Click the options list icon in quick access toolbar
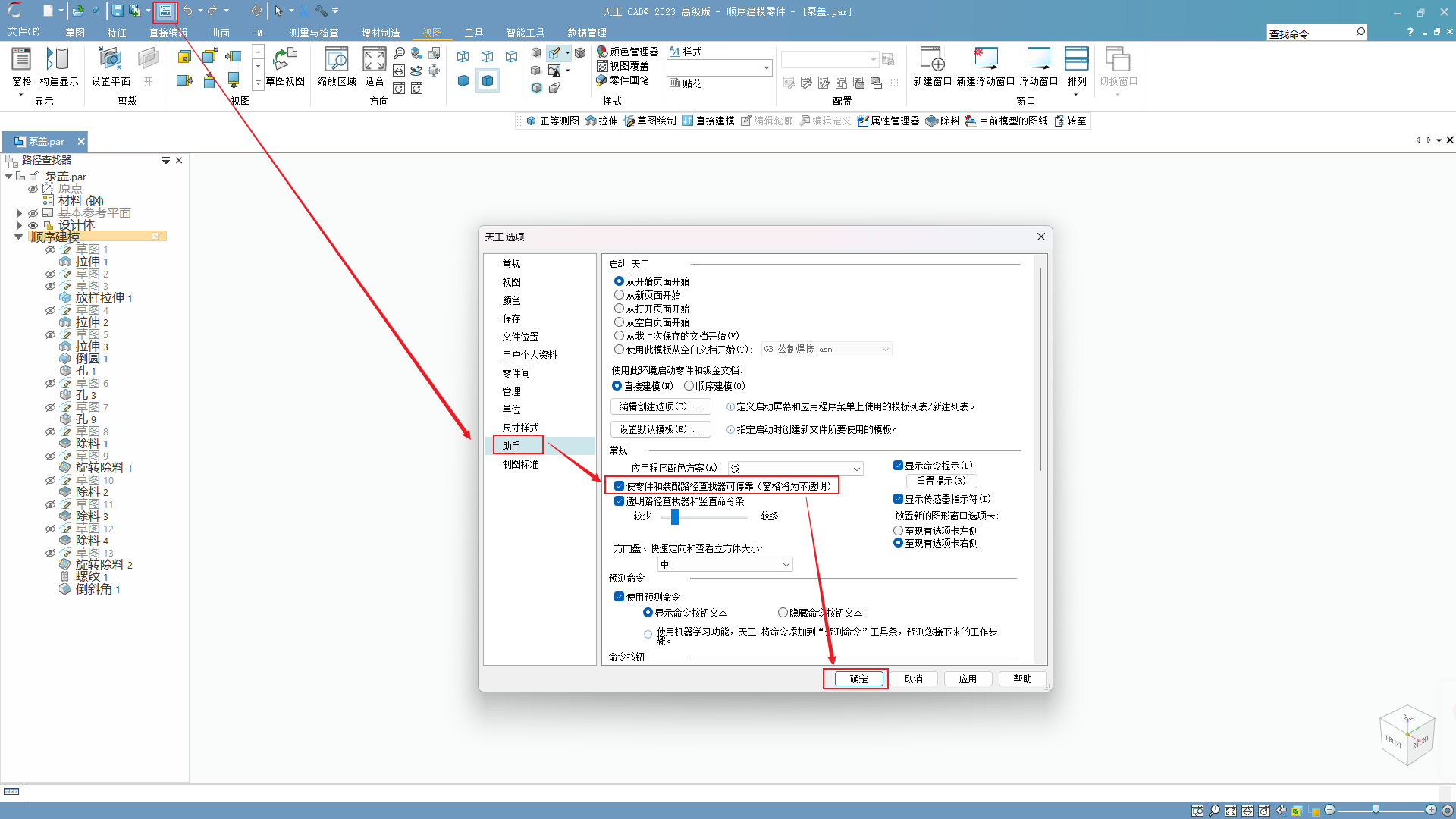Screen dimensions: 1456x819 165,11
